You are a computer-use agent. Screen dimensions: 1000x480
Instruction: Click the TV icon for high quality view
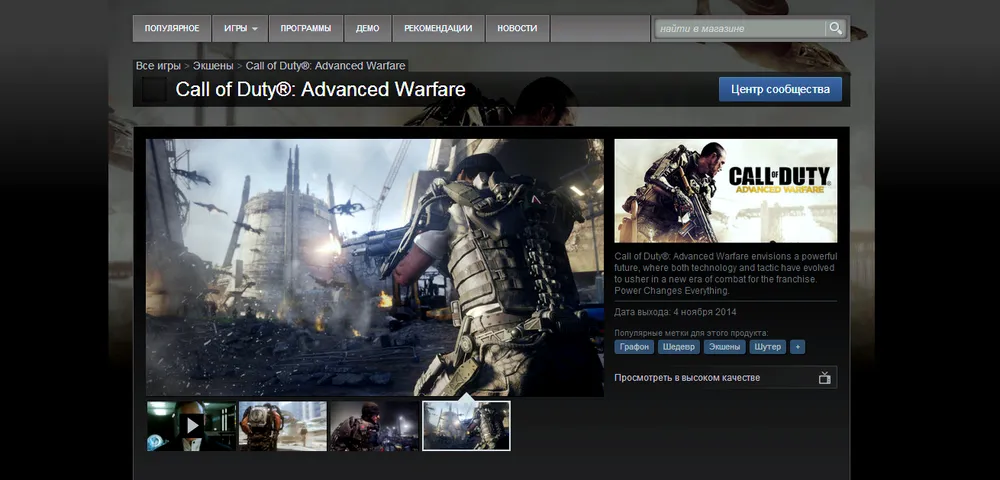824,378
